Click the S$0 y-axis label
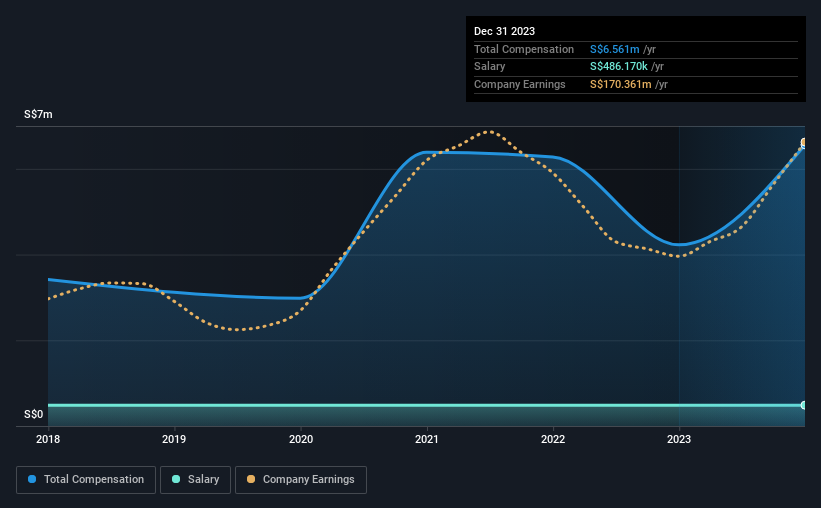 [x=34, y=414]
